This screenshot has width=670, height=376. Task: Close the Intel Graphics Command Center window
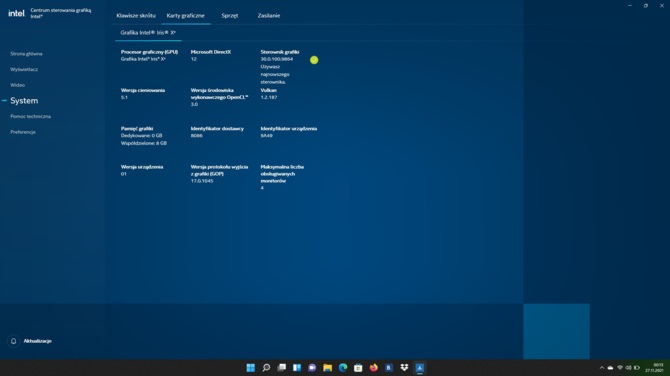tap(661, 6)
